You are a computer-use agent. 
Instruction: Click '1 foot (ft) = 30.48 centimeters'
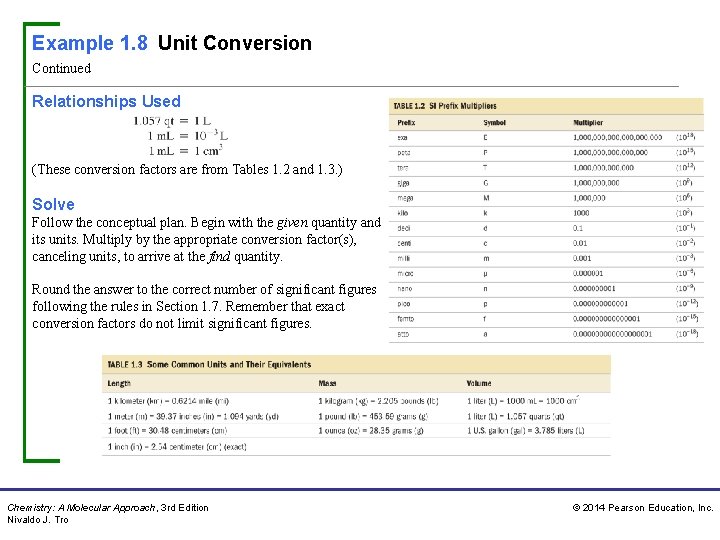pos(167,431)
